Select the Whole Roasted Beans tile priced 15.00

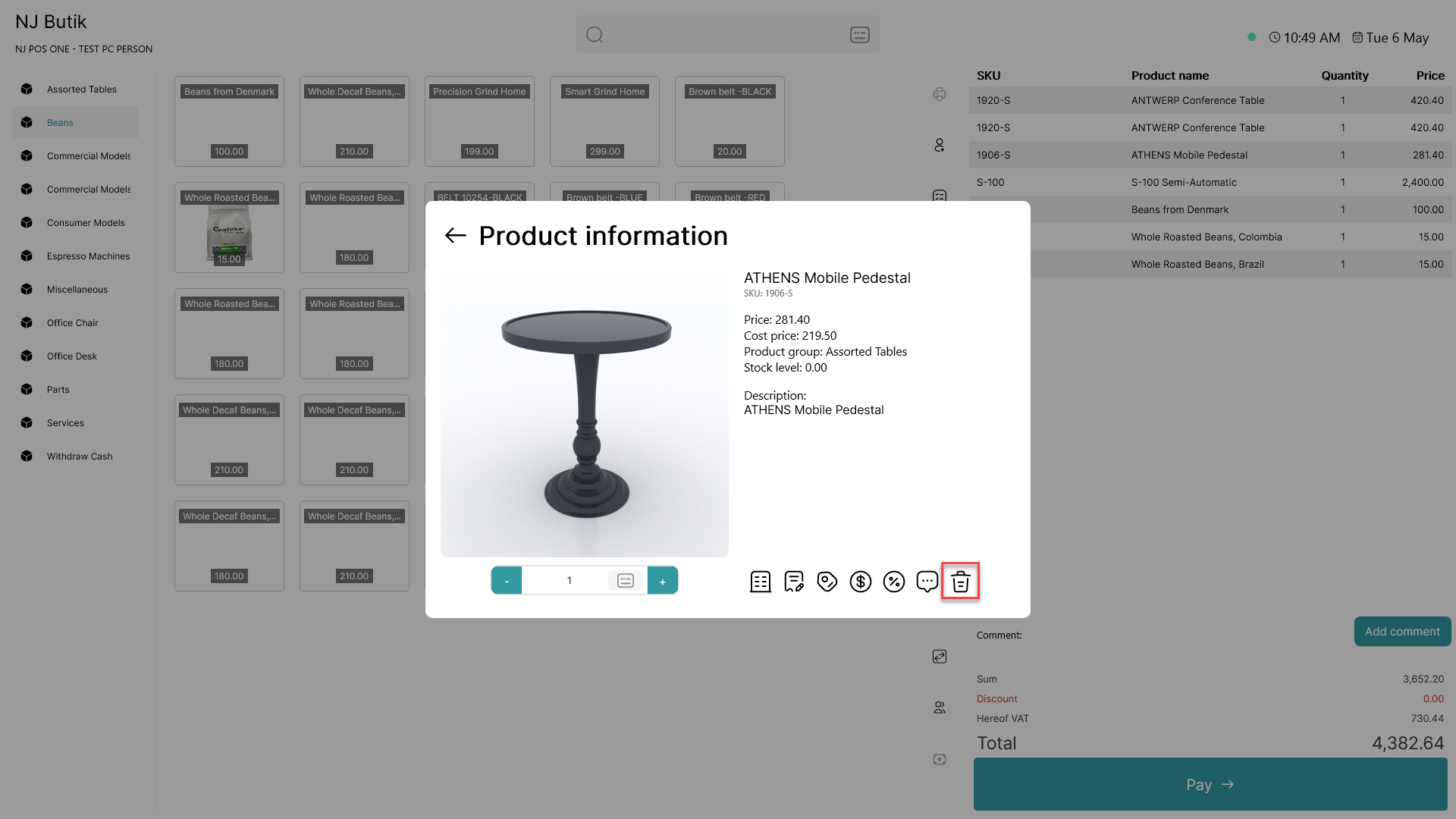click(x=229, y=227)
